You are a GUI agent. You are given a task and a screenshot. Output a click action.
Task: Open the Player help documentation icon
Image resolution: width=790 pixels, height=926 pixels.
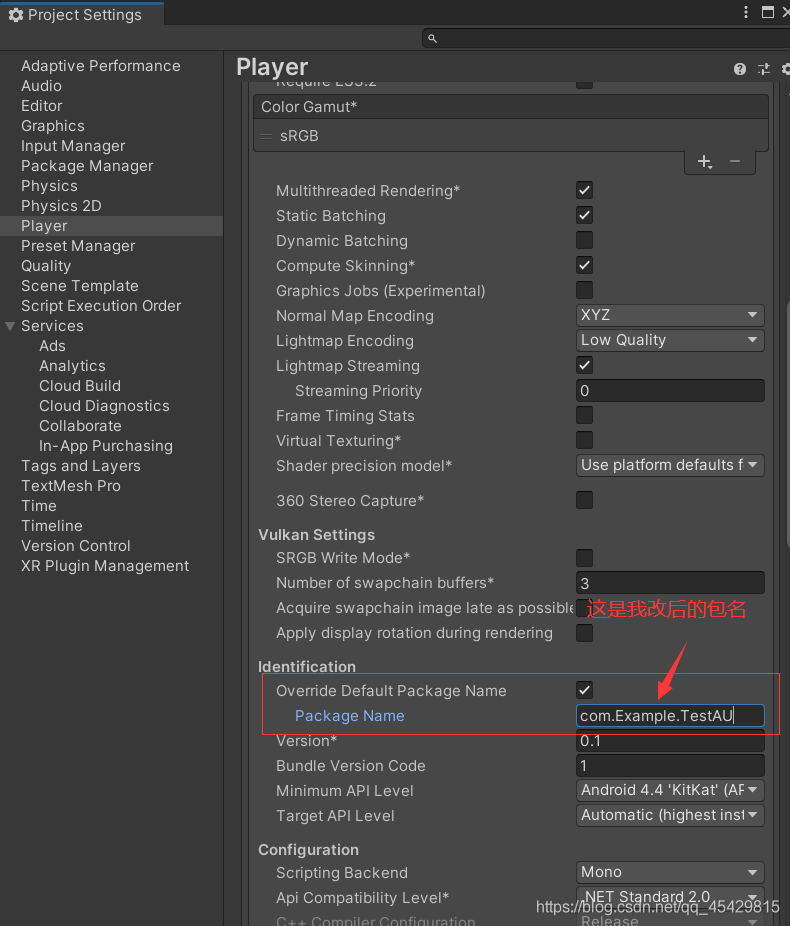point(740,69)
